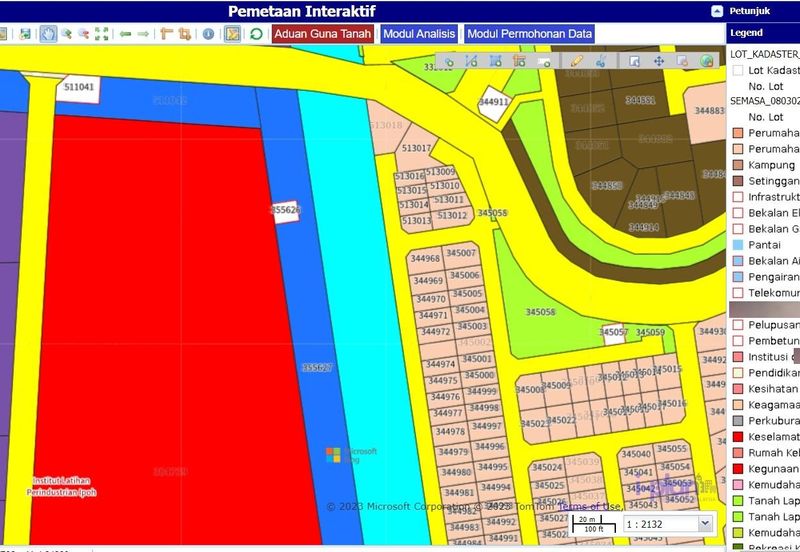The width and height of the screenshot is (800, 552).
Task: Click the Telekomun legend label
Action: tap(774, 293)
